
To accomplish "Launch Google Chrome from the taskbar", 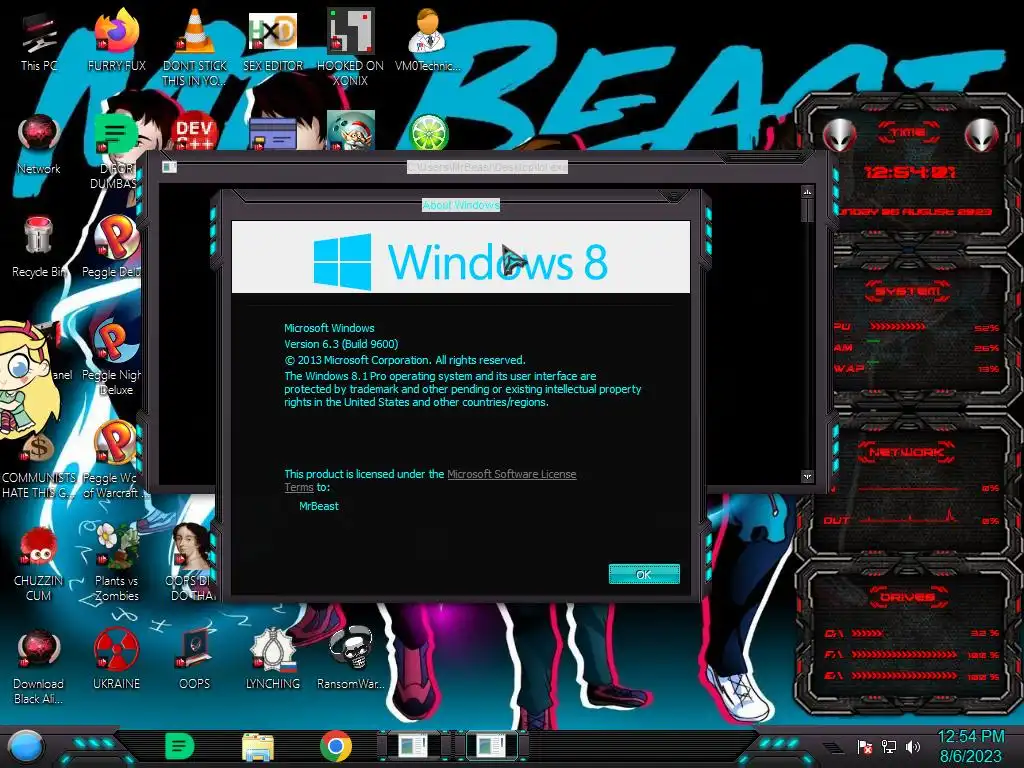I will 336,746.
